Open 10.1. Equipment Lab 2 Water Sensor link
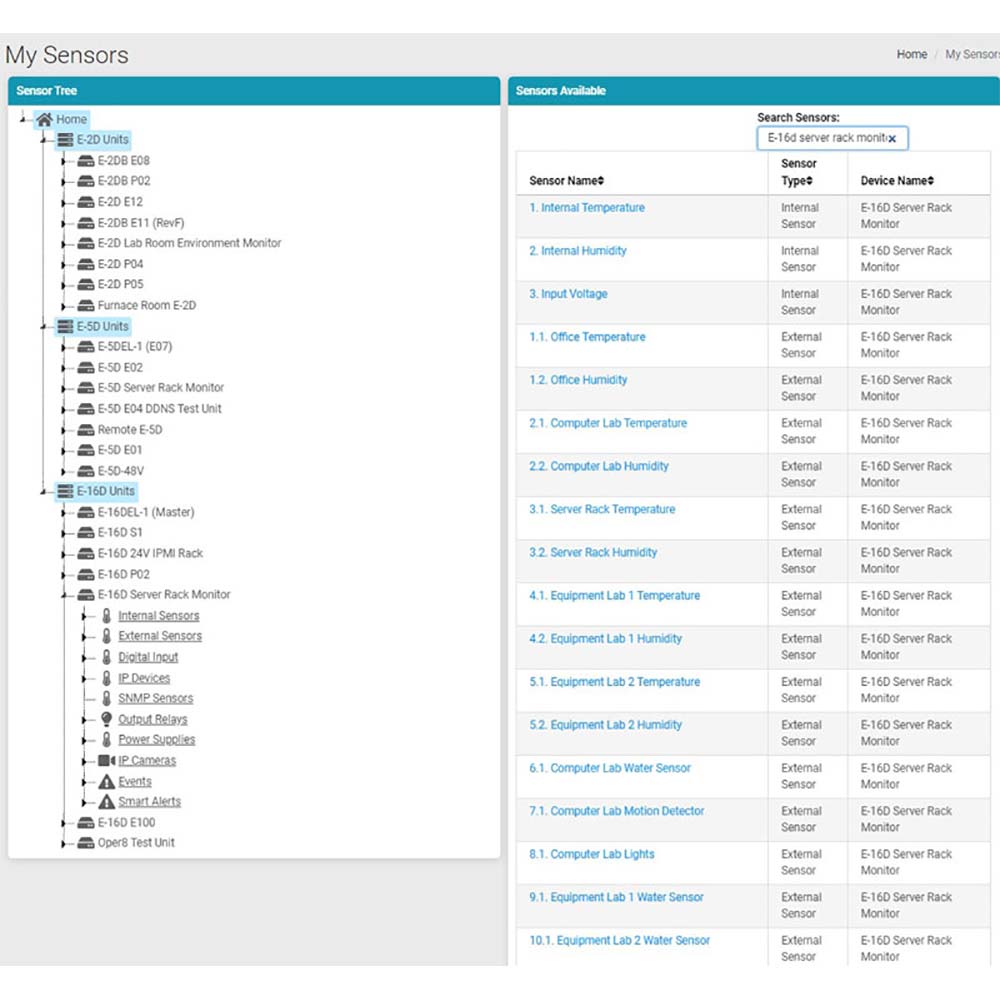Image resolution: width=1000 pixels, height=1000 pixels. tap(619, 941)
